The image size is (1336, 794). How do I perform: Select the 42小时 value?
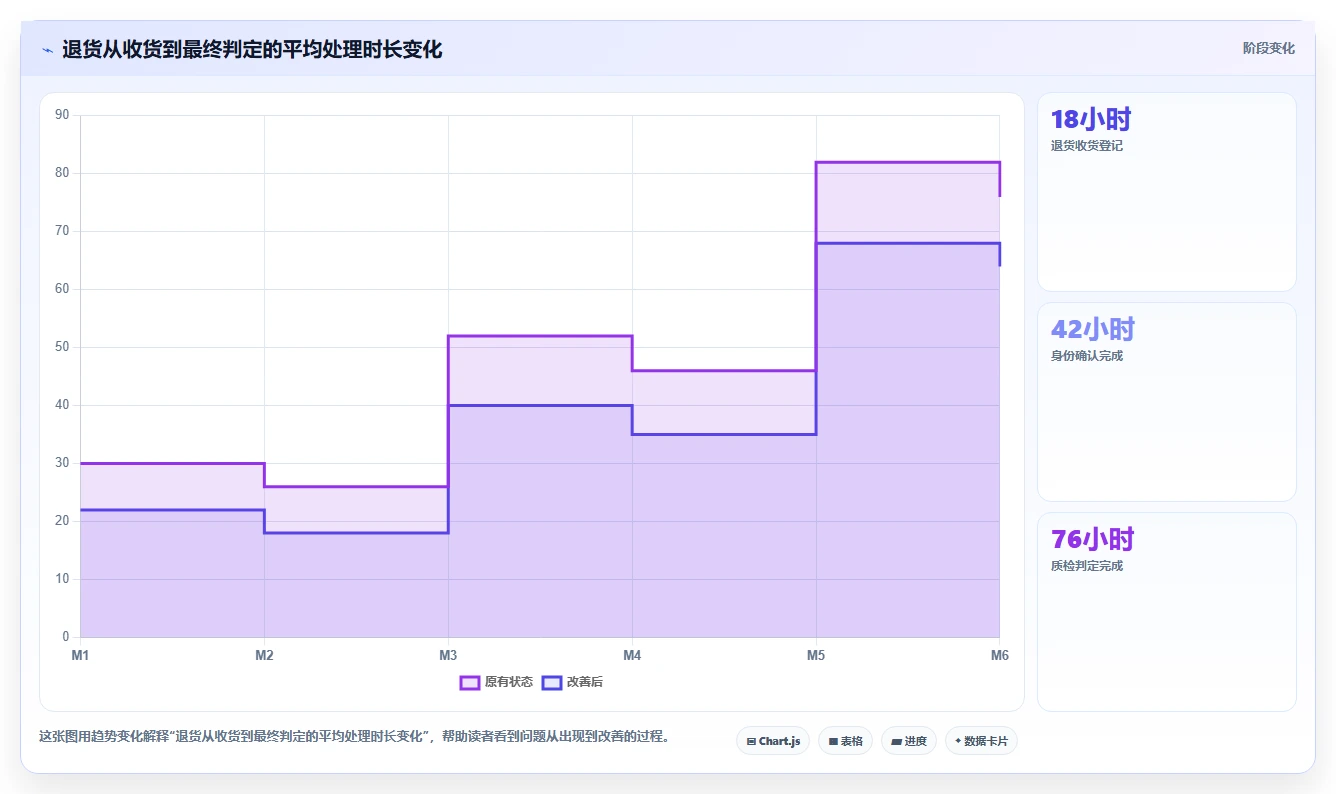(x=1093, y=330)
